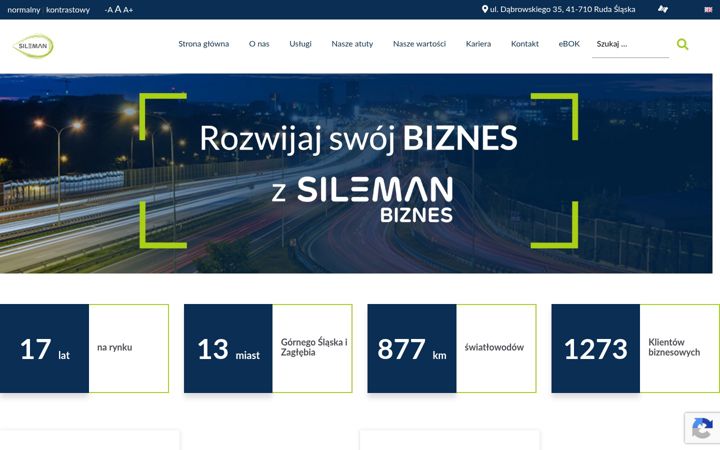This screenshot has width=720, height=450.
Task: Go to Nasze wartości
Action: tap(419, 44)
